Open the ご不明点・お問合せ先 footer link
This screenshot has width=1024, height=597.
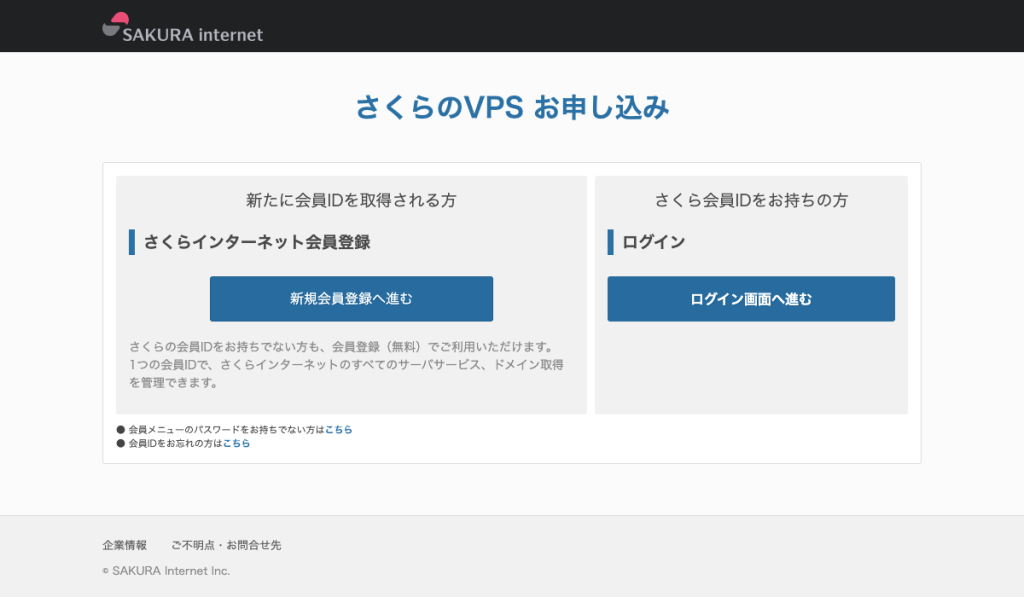[x=226, y=545]
